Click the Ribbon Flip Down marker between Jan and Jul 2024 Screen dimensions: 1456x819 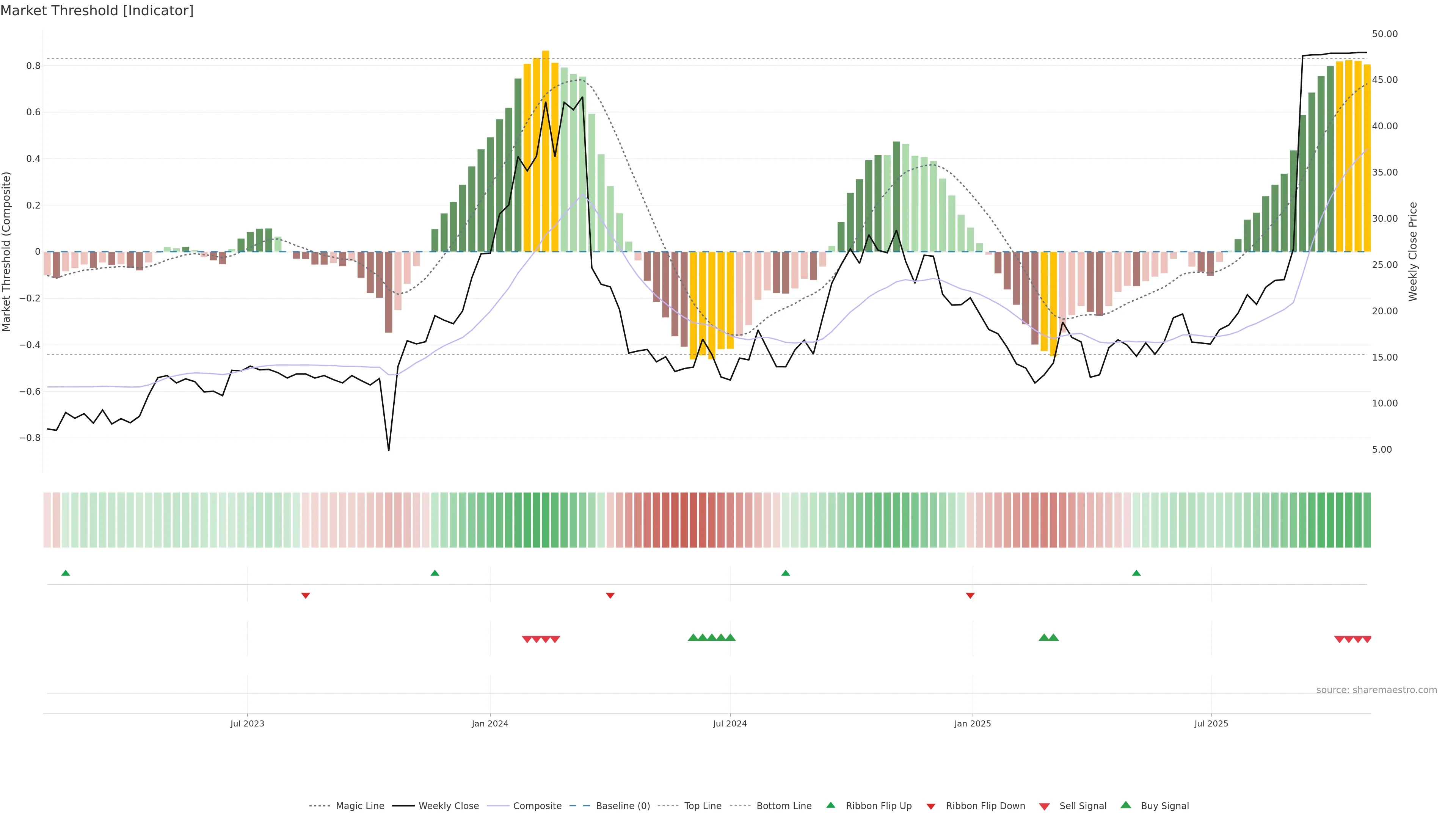point(610,596)
